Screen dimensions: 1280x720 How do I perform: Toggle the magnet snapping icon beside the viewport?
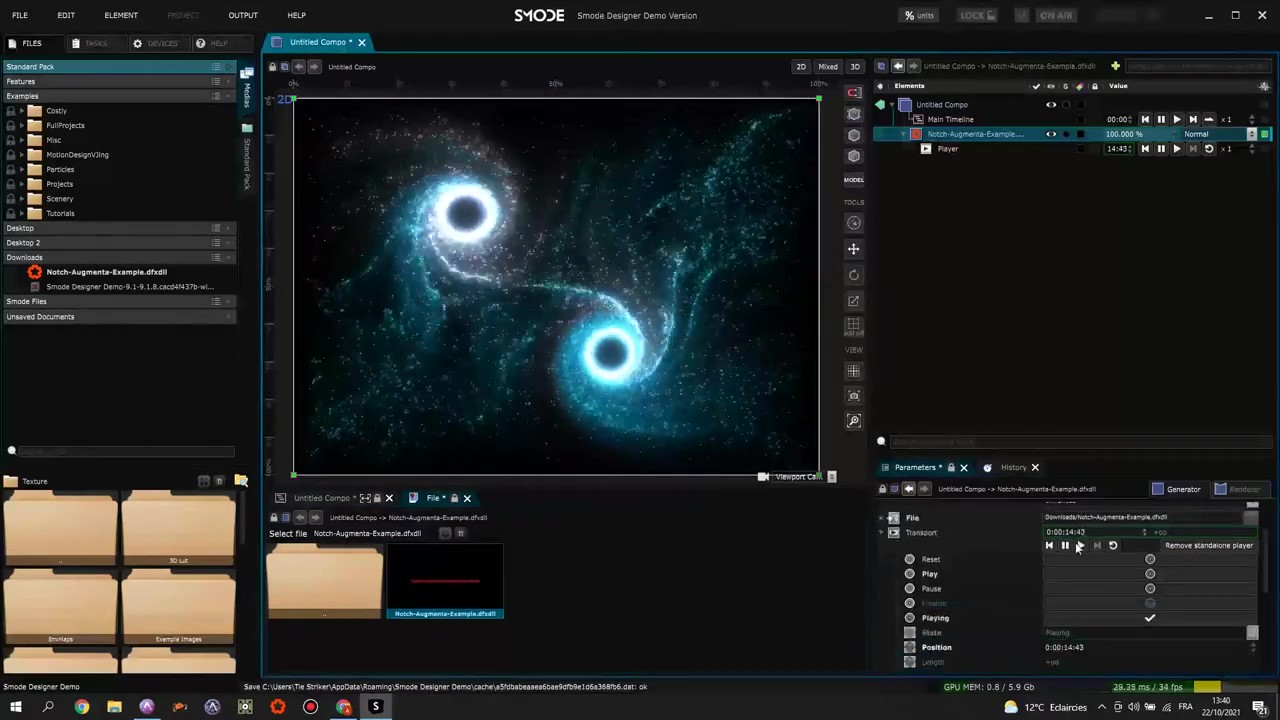(854, 93)
